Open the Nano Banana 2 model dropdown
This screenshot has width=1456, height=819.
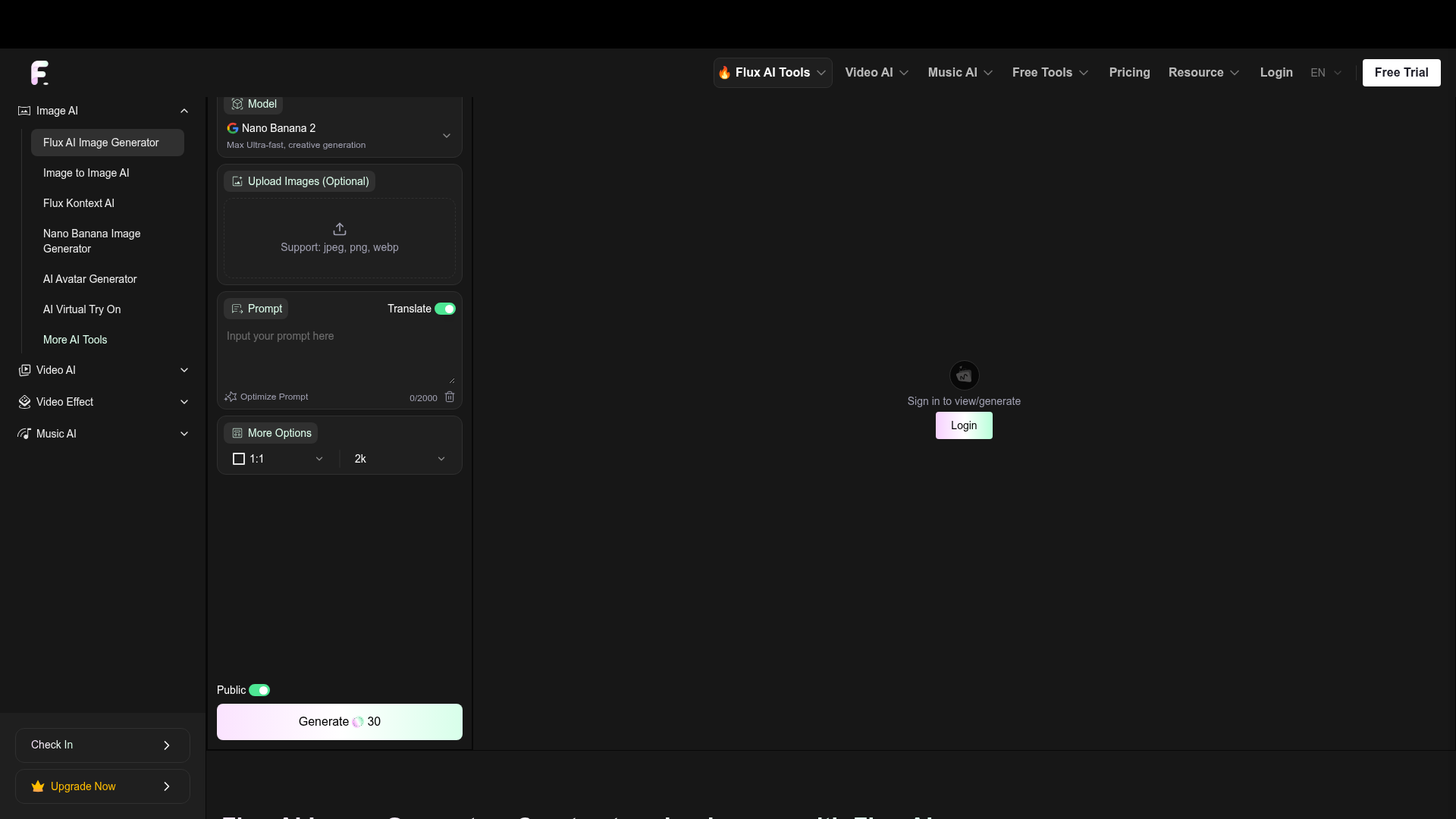(340, 136)
